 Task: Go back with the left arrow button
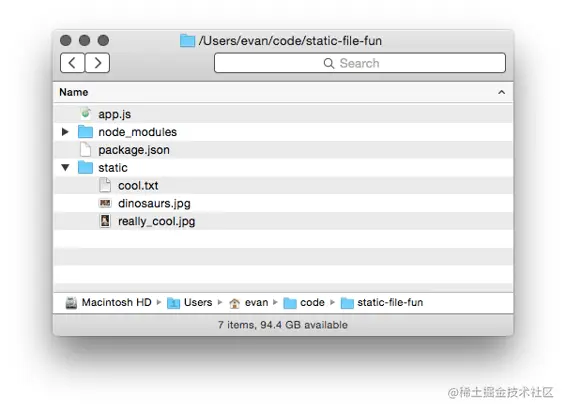point(73,63)
